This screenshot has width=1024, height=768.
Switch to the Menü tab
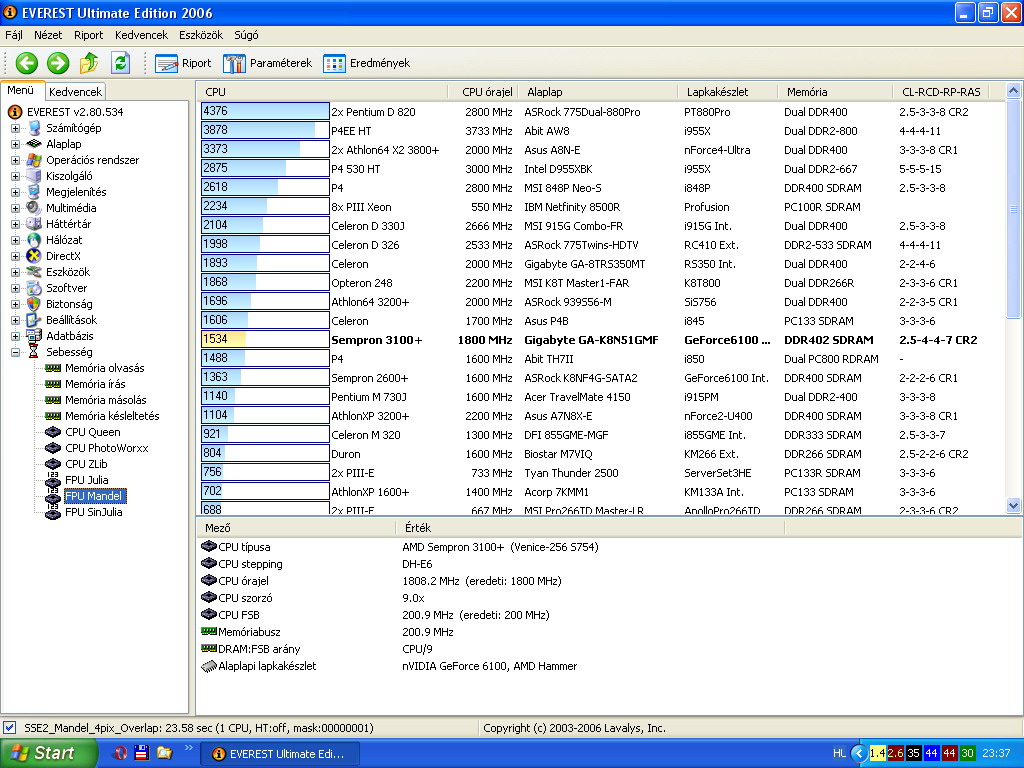[x=21, y=91]
